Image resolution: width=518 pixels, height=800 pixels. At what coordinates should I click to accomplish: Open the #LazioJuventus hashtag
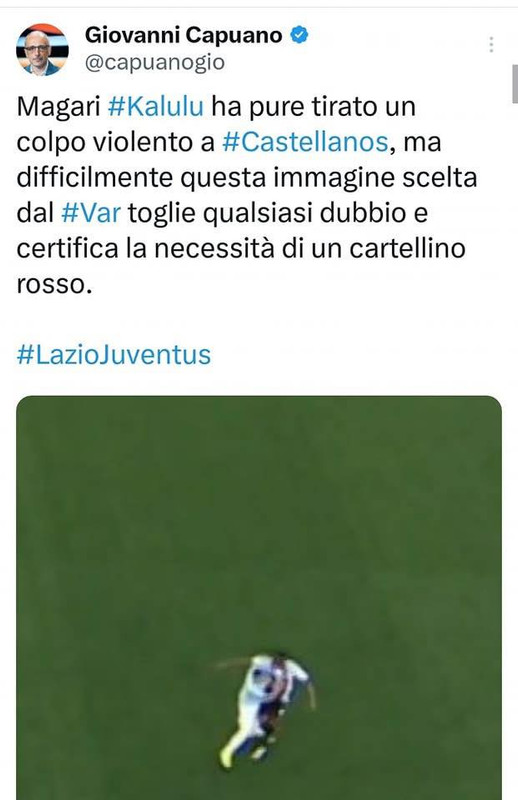click(x=114, y=355)
